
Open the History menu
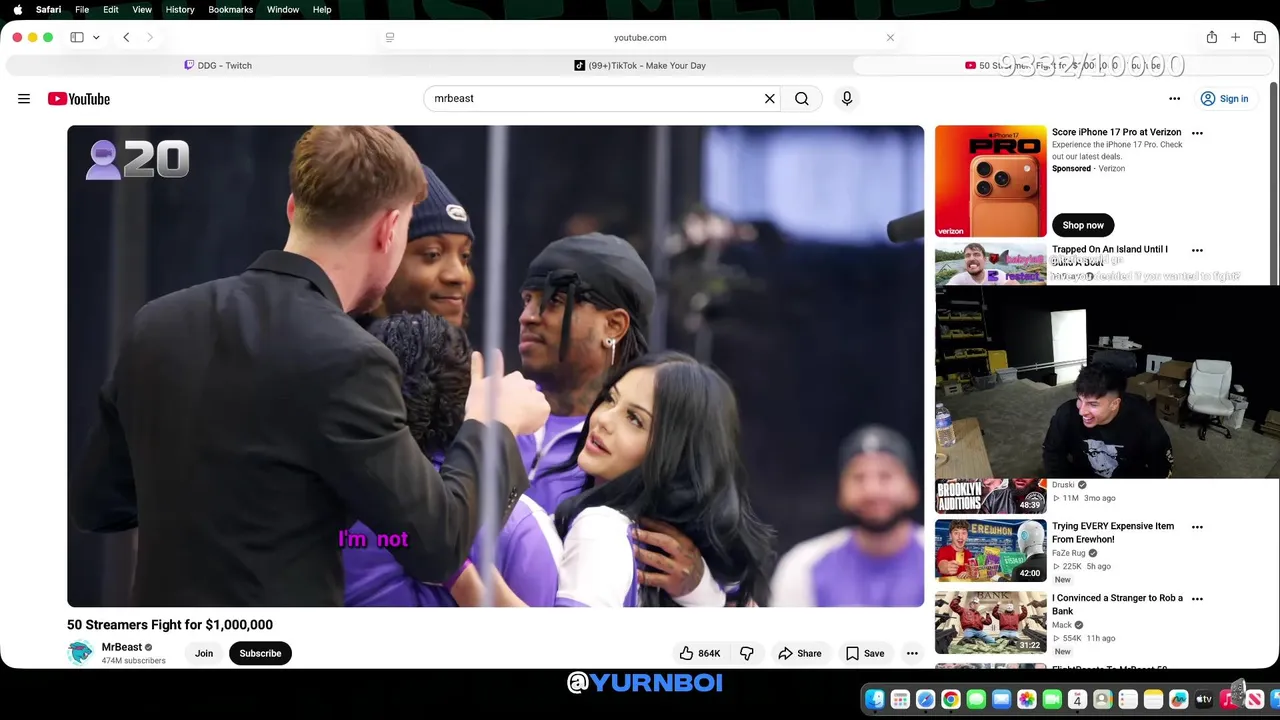(180, 9)
